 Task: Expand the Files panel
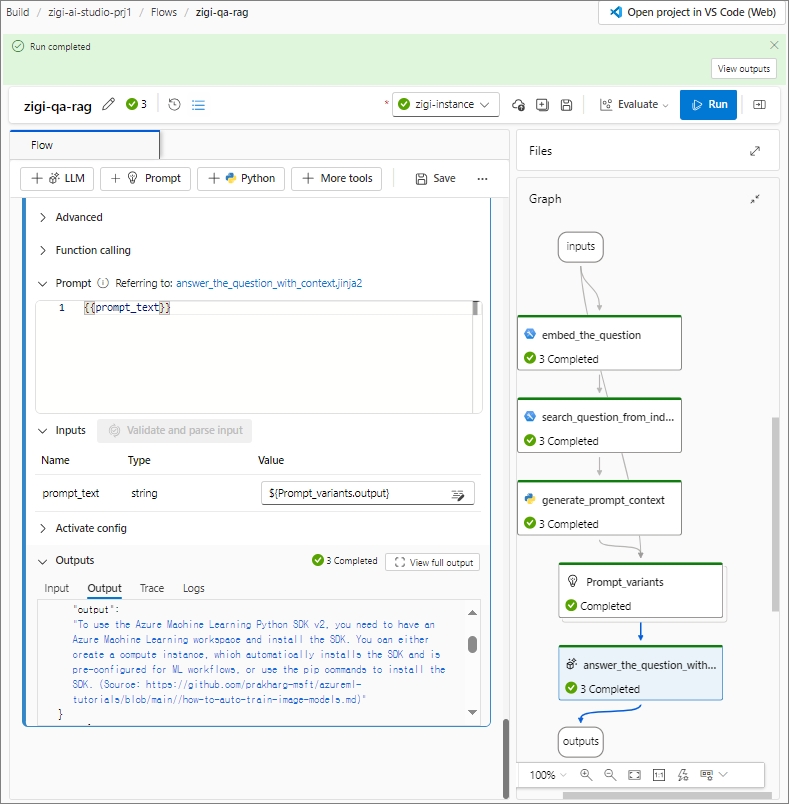tap(755, 151)
